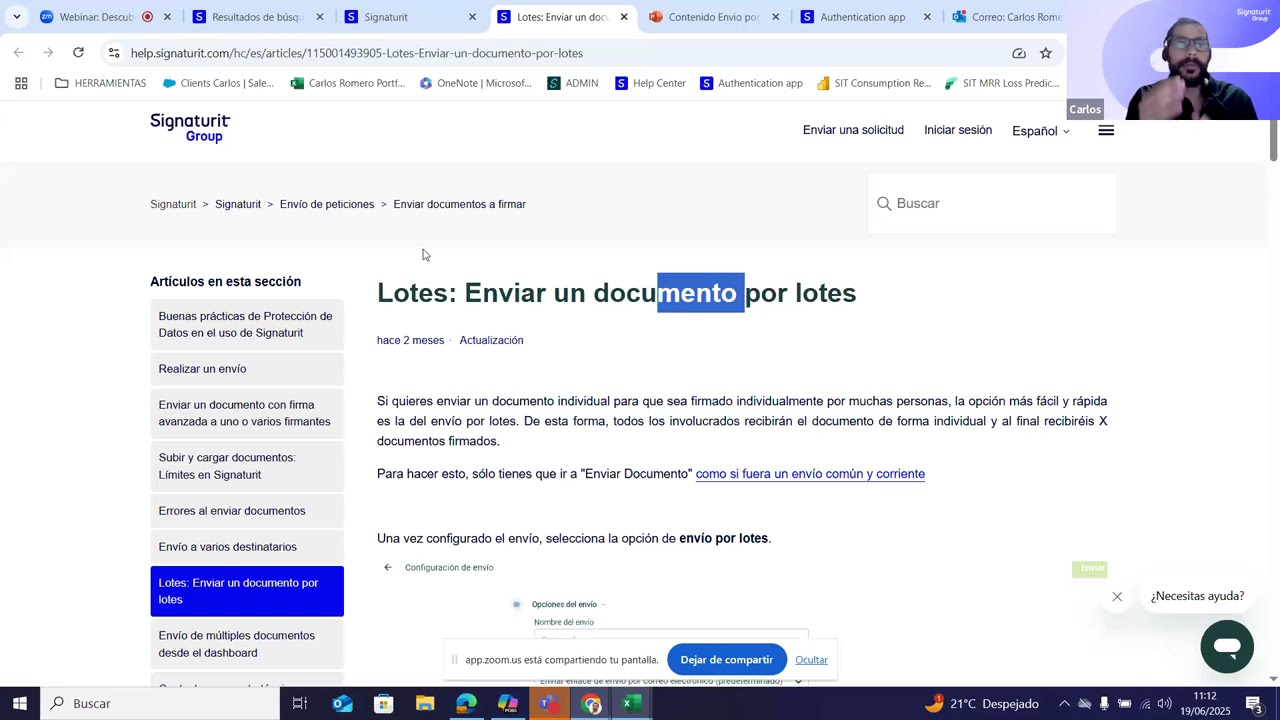
Task: Switch to the Correo: Carlos Romero tab
Action: click(x=1008, y=17)
